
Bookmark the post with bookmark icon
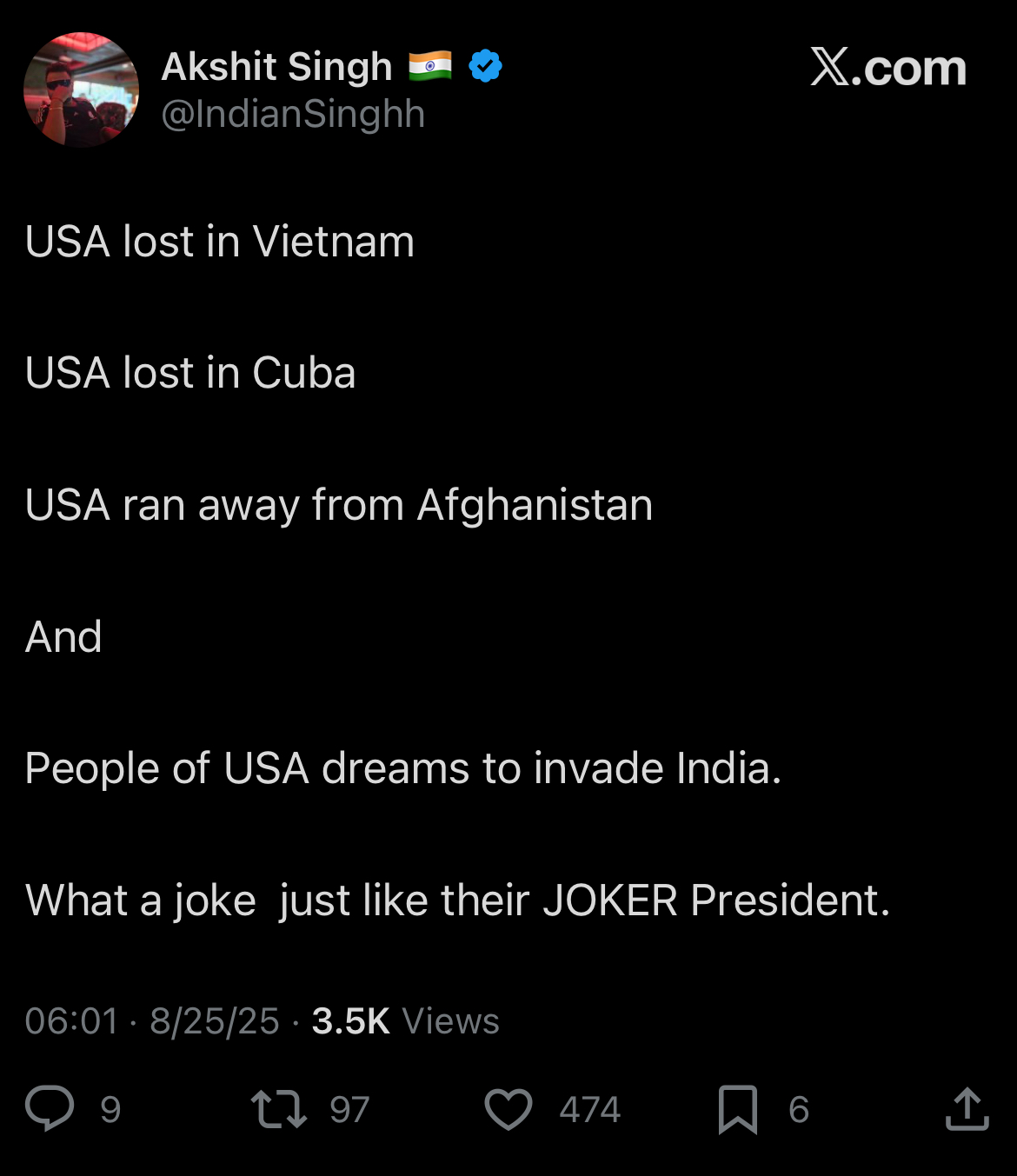click(x=737, y=1109)
